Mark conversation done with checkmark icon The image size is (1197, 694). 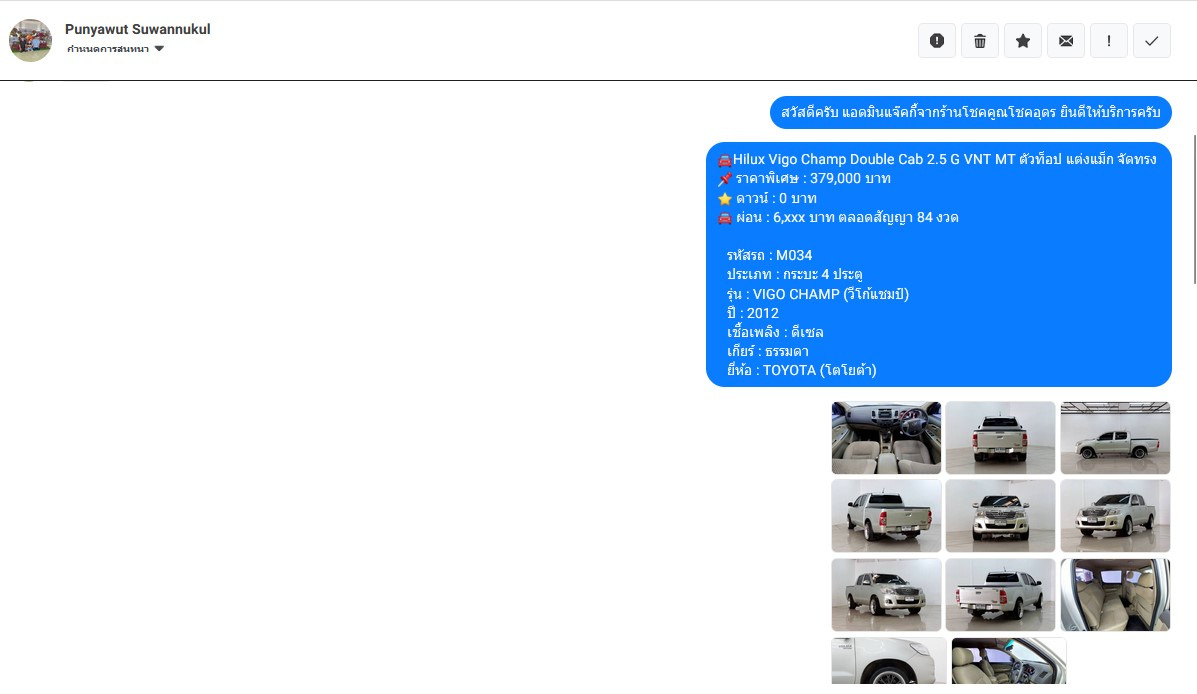coord(1152,40)
